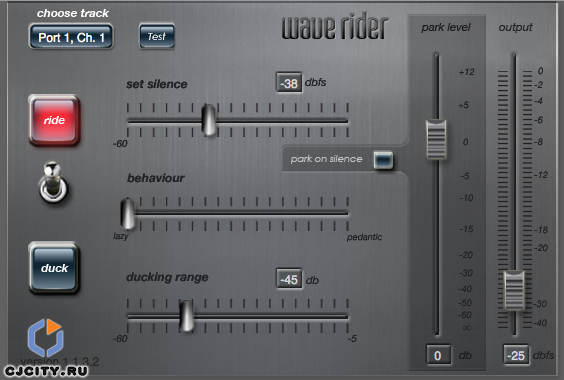Click the park level heading
Viewport: 564px width, 380px height.
[446, 27]
